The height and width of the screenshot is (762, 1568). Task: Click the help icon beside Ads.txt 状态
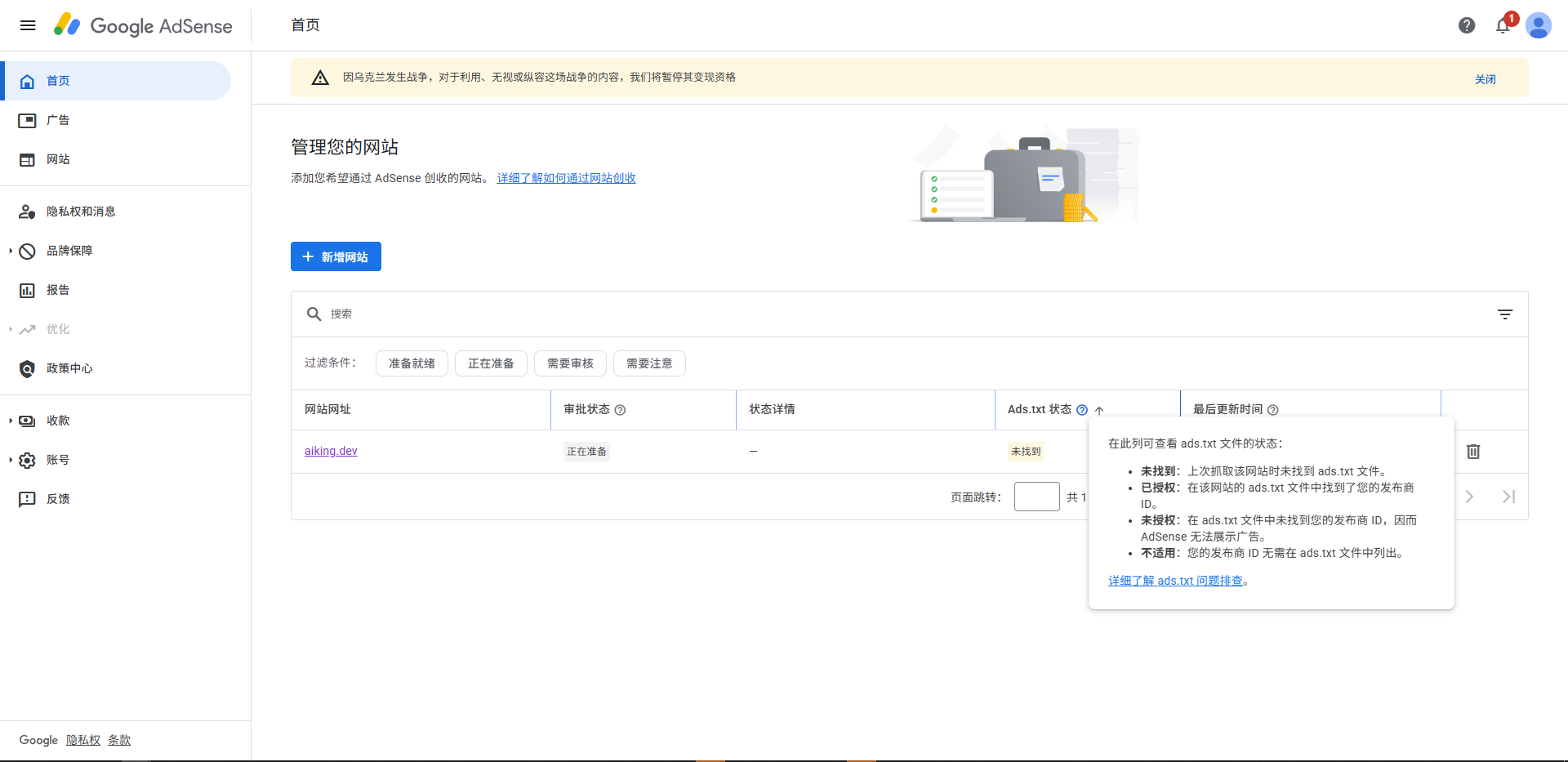click(x=1082, y=410)
